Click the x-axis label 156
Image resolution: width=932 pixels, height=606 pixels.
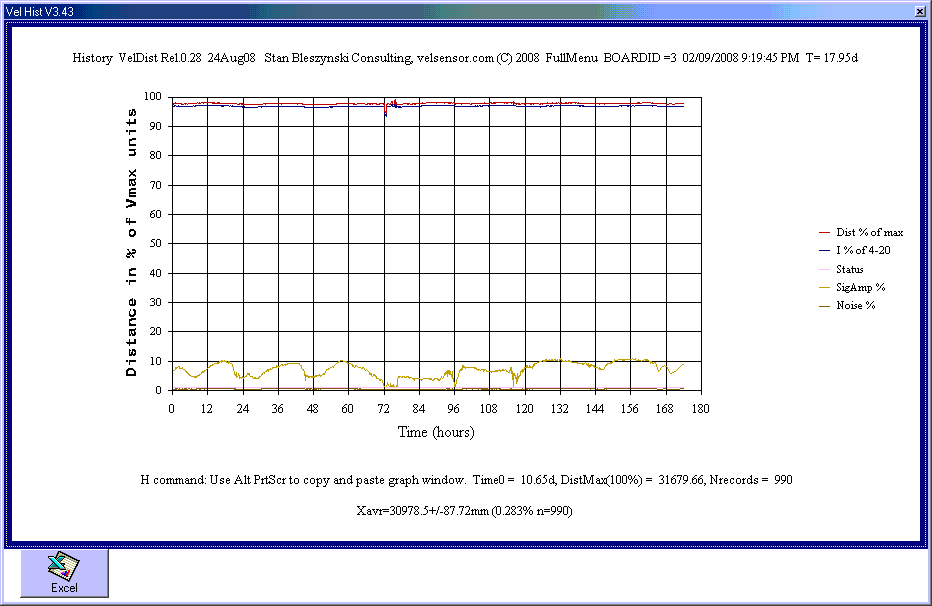tap(630, 409)
